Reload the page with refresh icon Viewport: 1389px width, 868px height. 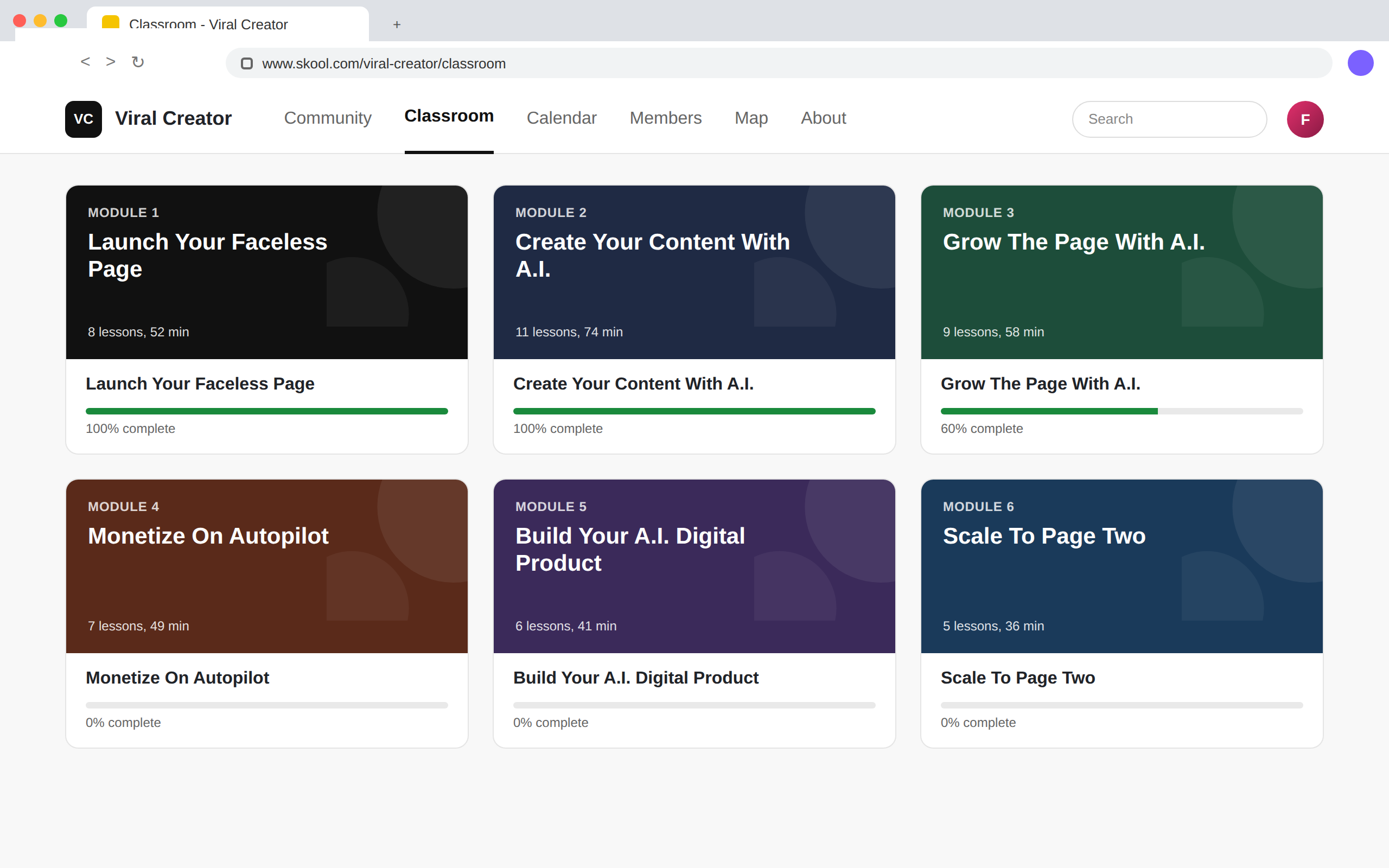(138, 62)
